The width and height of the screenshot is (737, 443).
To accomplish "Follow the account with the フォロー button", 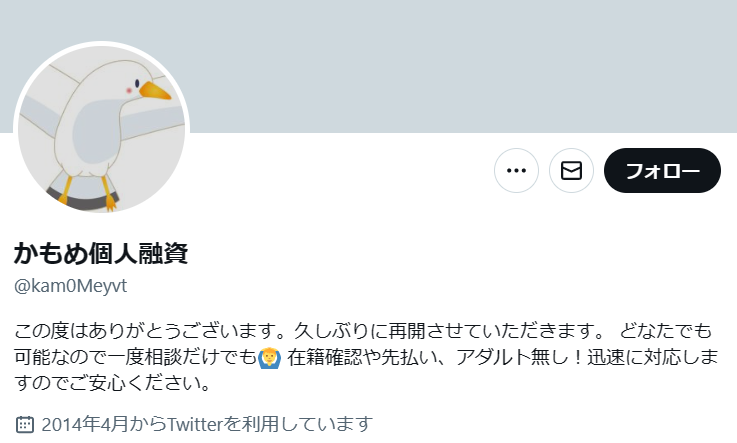I will 662,171.
